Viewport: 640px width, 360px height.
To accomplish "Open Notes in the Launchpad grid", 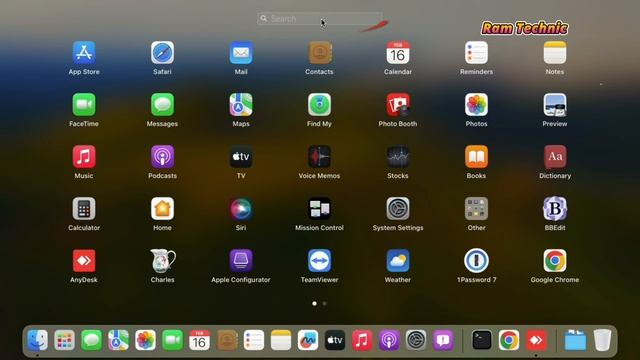I will tap(555, 53).
